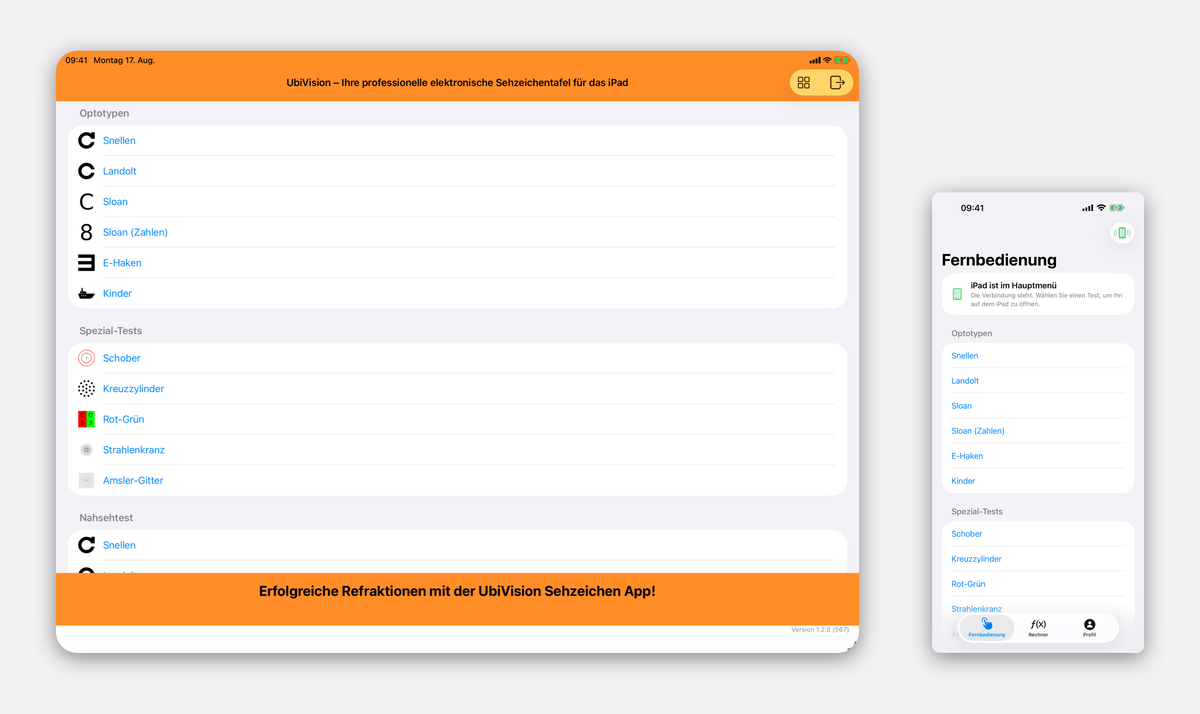This screenshot has height=714, width=1200.
Task: Tap the 'Spezial-Tests' header on iPhone
Action: (977, 511)
